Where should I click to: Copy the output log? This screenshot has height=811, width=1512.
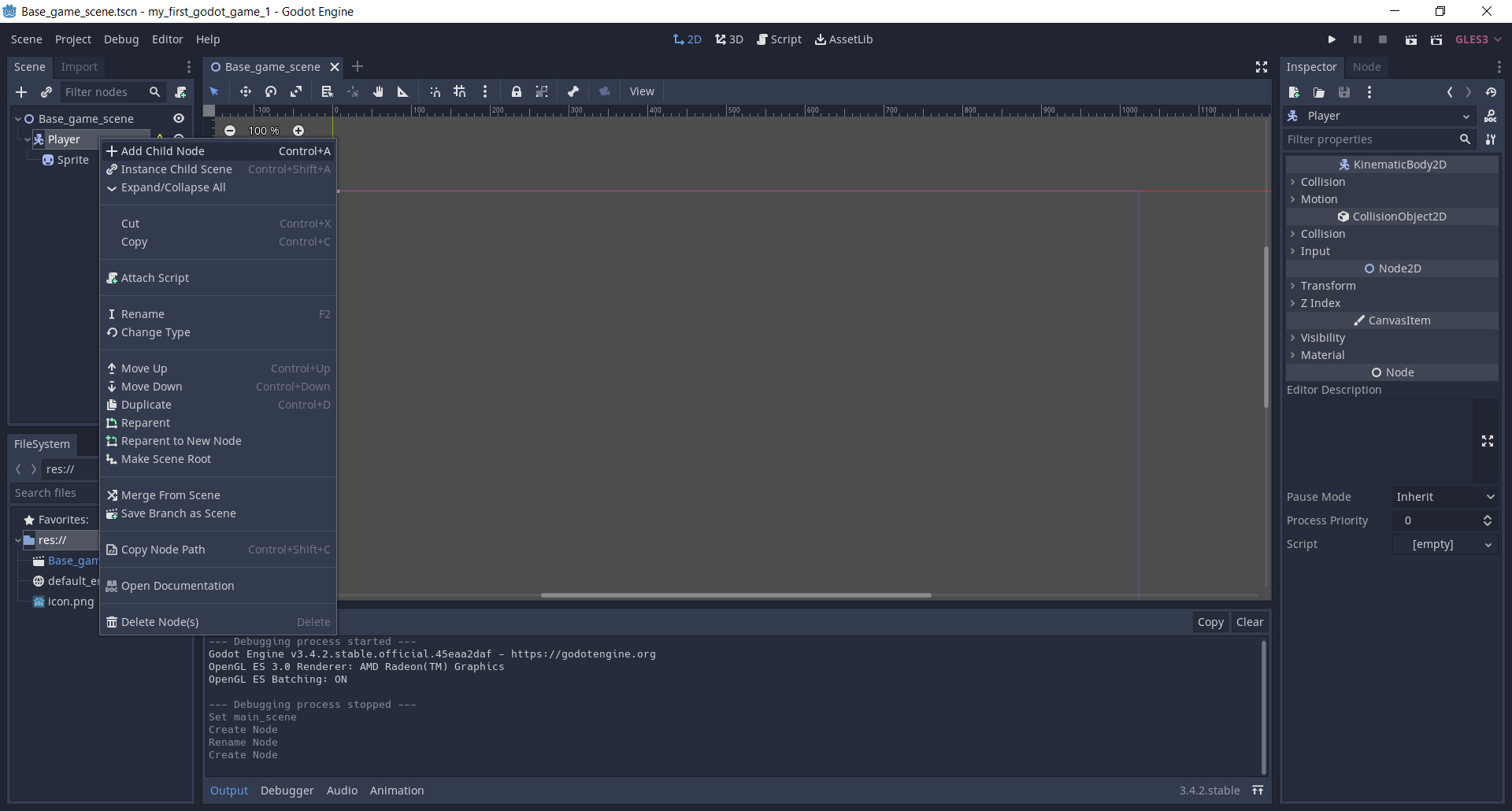(x=1210, y=622)
